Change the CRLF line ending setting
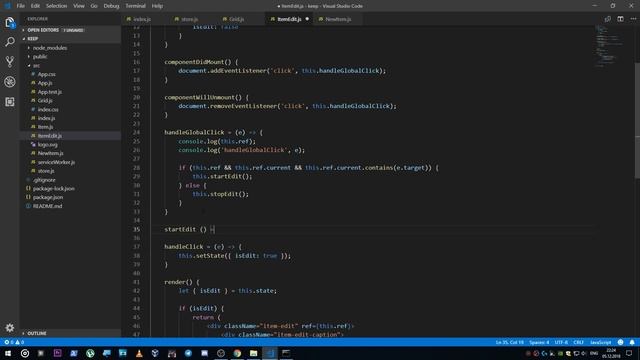This screenshot has width=640, height=360. coord(578,342)
